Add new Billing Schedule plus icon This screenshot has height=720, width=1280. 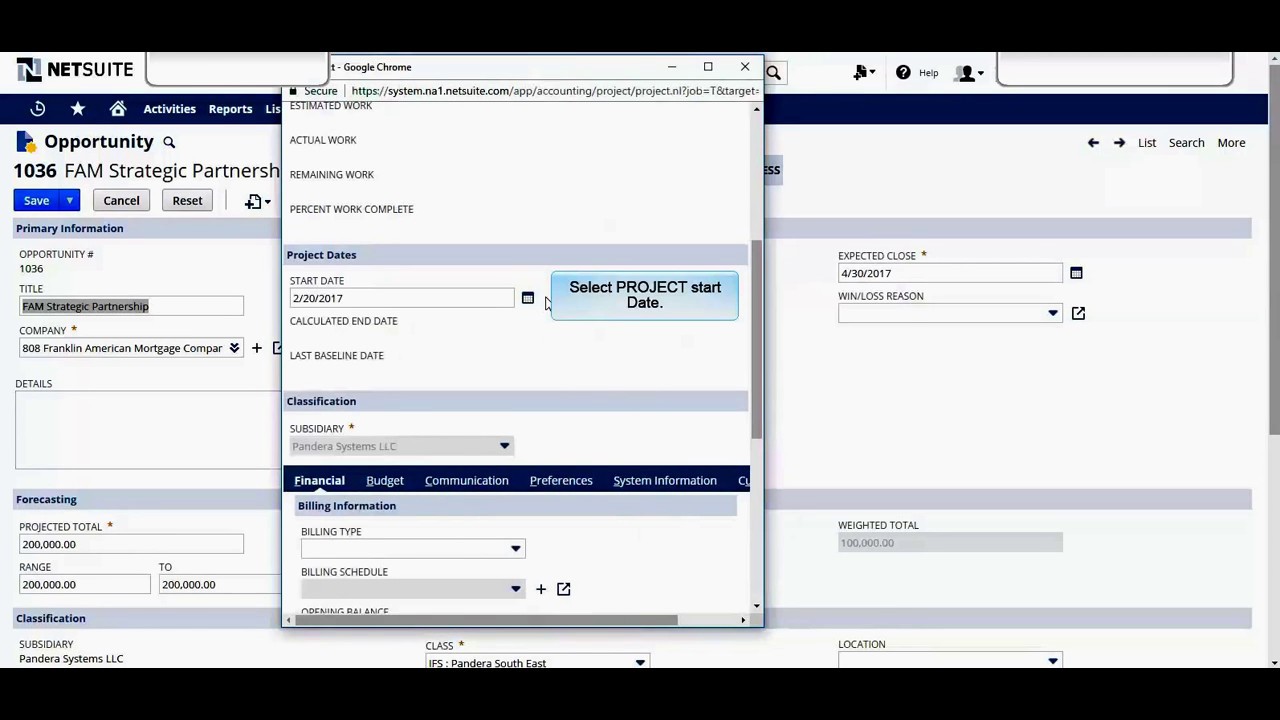click(541, 589)
